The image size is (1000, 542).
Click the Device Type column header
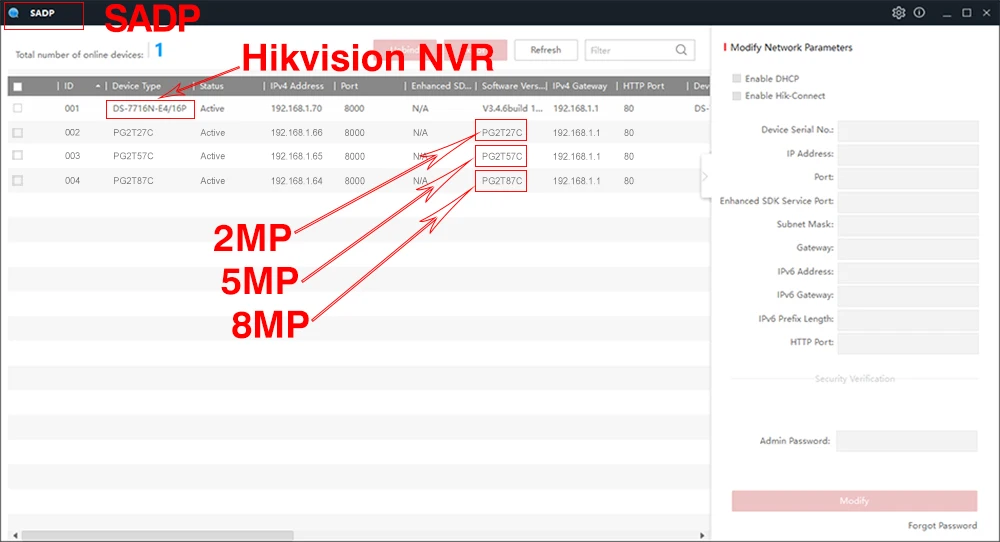point(136,86)
